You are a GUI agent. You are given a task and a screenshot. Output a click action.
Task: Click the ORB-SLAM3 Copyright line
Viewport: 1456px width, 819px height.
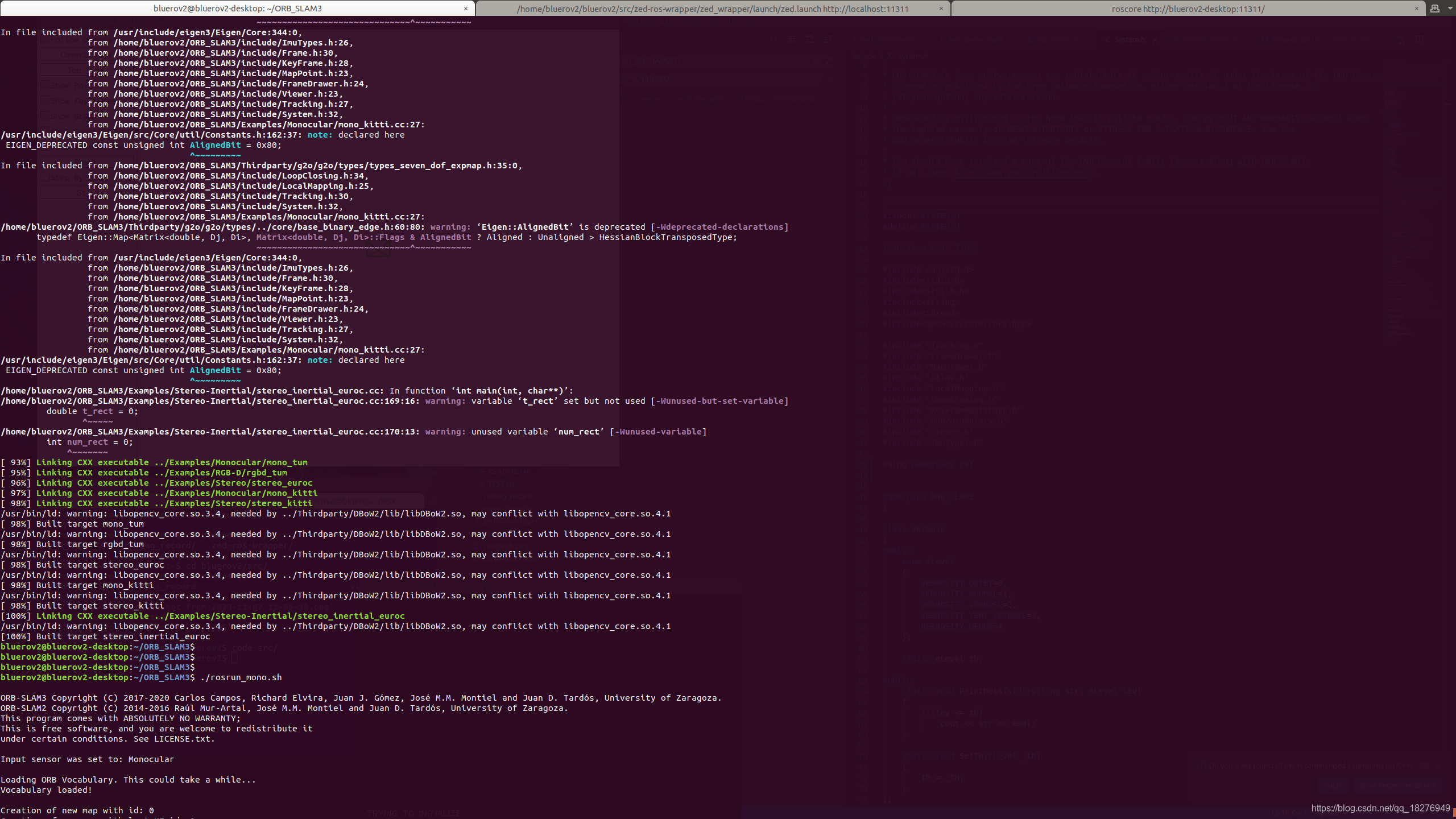pyautogui.click(x=361, y=698)
